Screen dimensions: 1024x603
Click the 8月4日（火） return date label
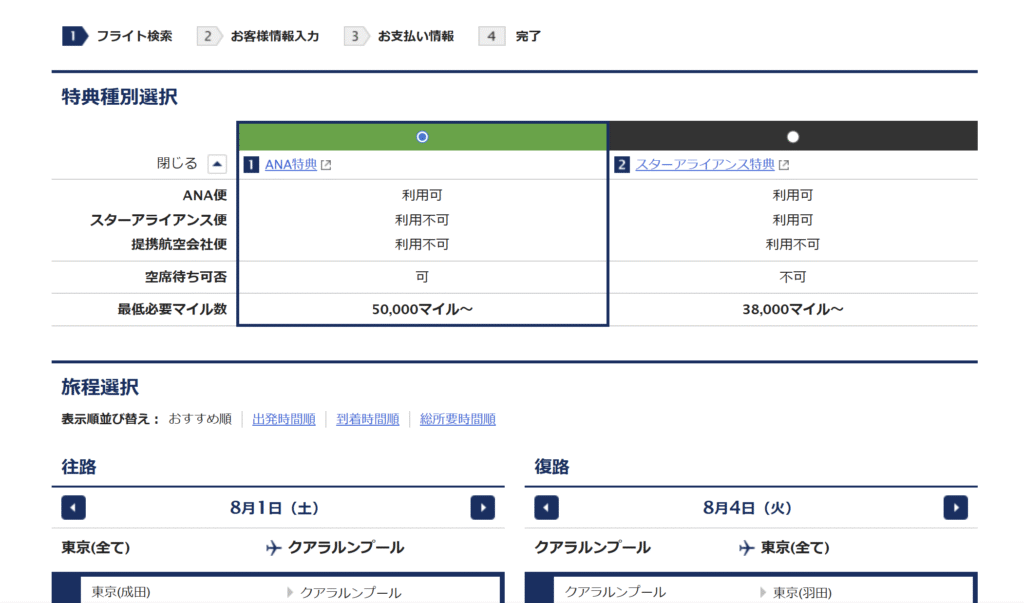(747, 508)
